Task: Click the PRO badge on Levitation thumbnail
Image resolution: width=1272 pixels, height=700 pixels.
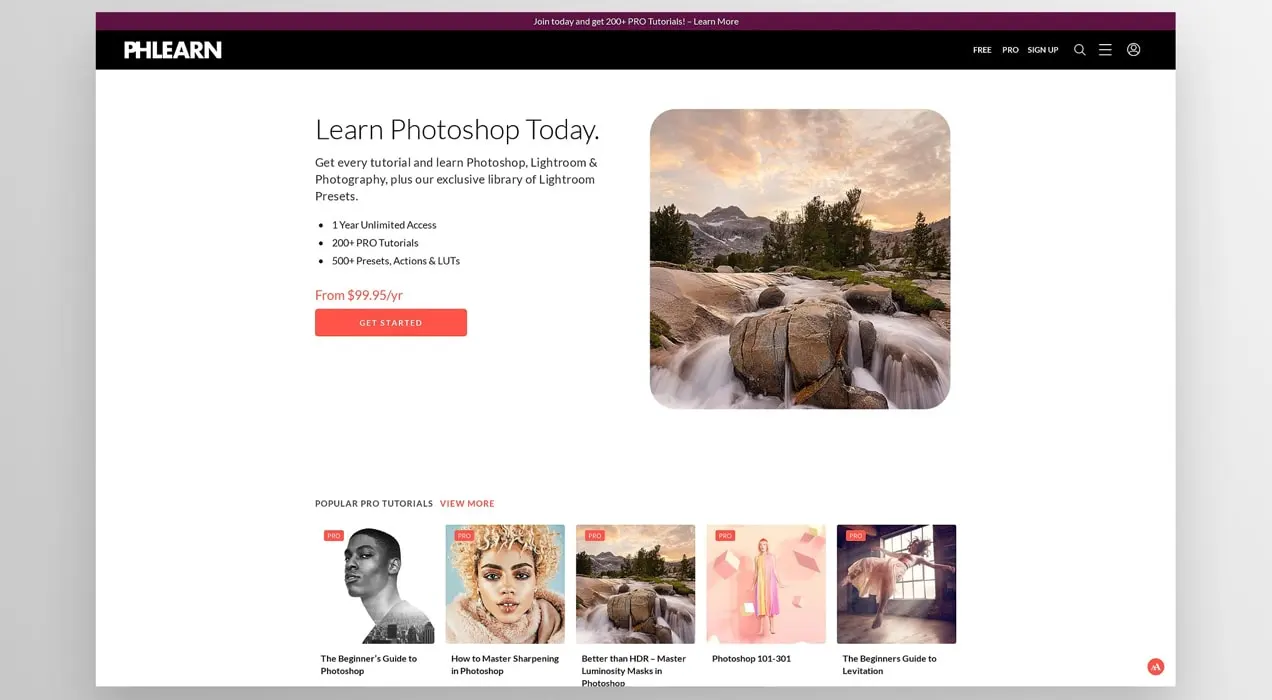Action: 855,536
